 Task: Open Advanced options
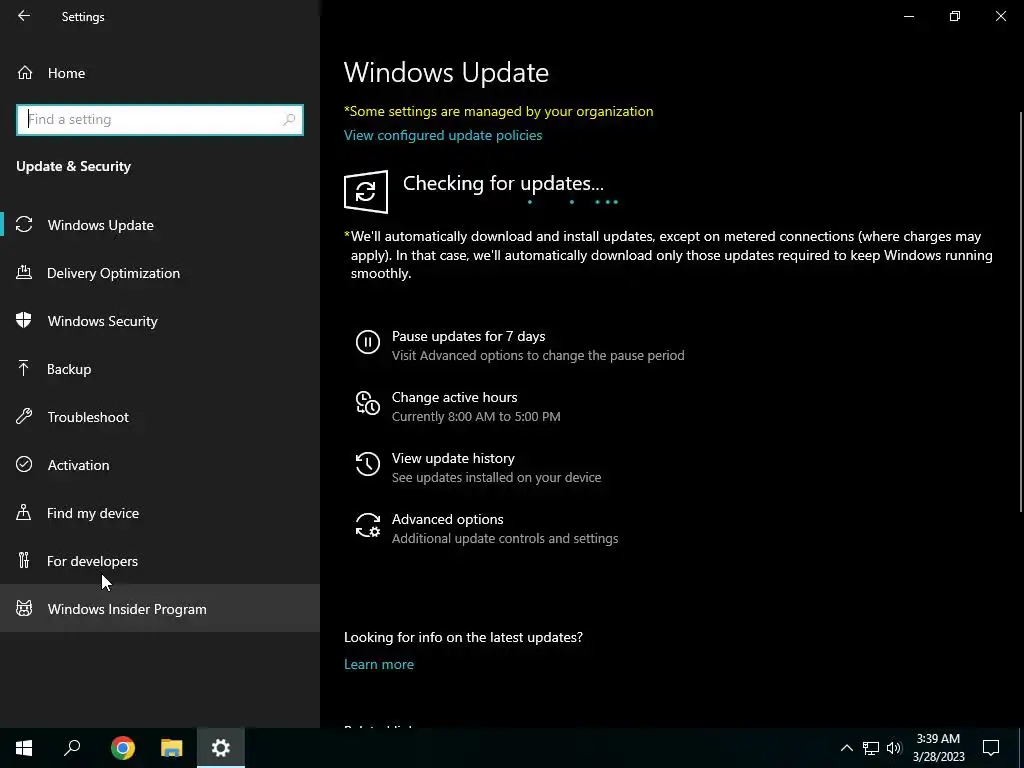tap(447, 519)
